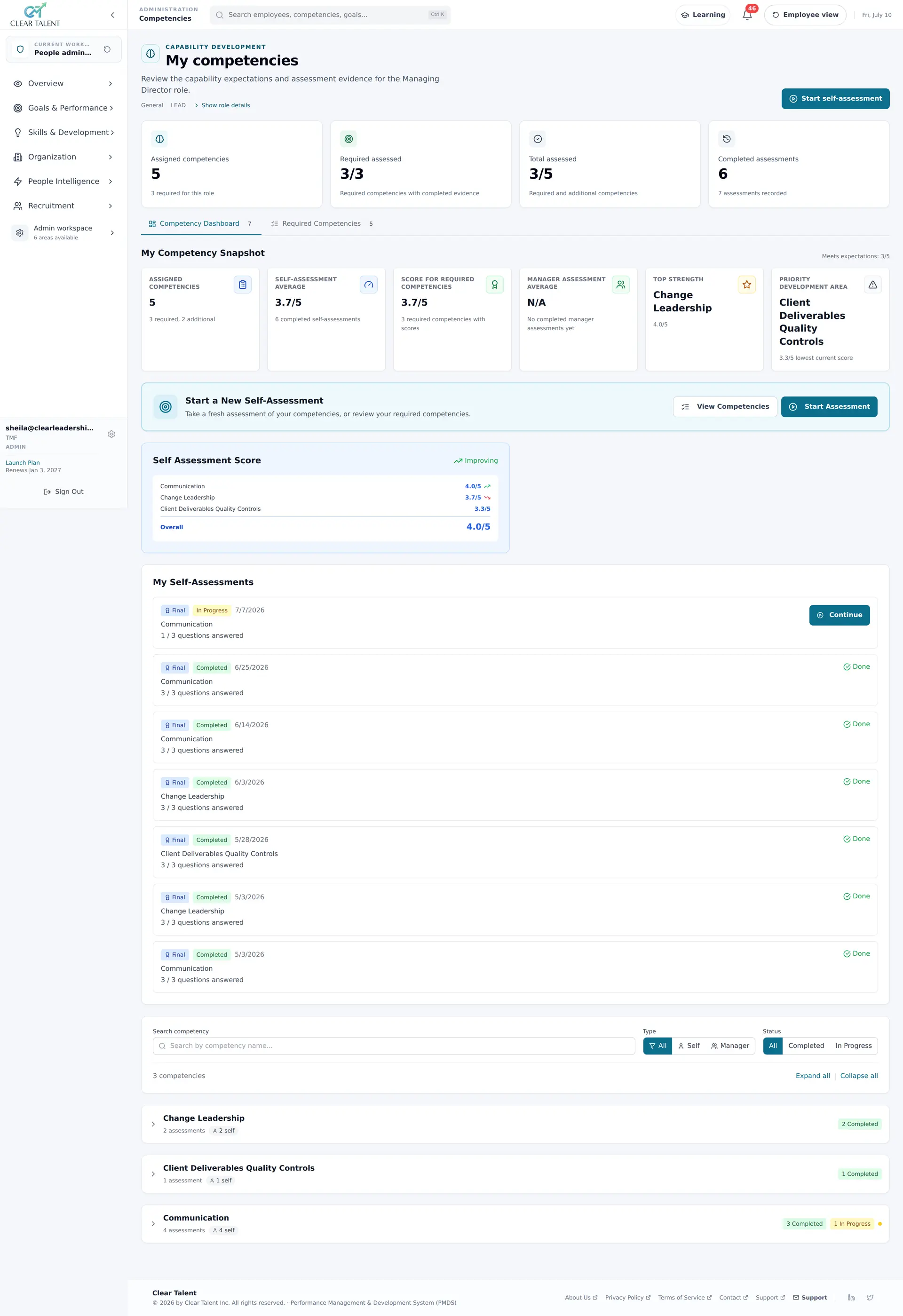Viewport: 903px width, 1316px height.
Task: Click the Total assessed checkmark icon
Action: click(538, 139)
